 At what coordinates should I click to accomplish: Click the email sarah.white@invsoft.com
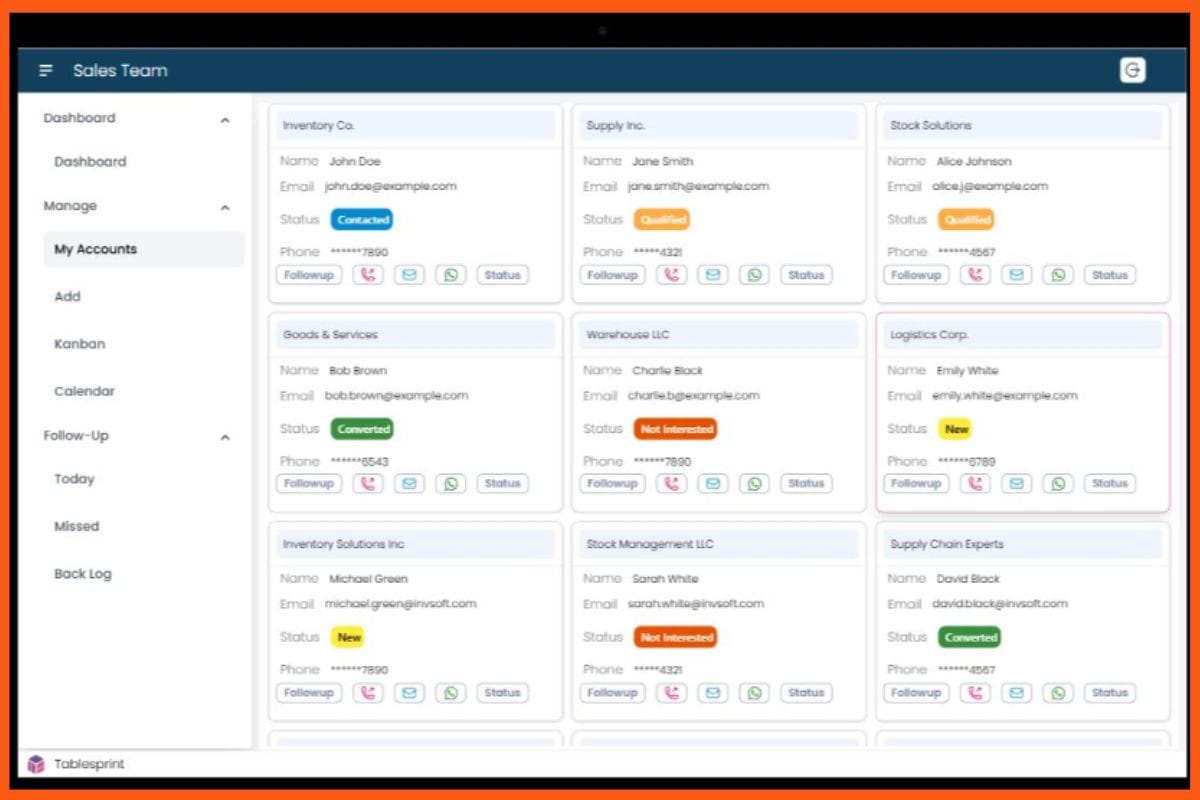[x=696, y=604]
